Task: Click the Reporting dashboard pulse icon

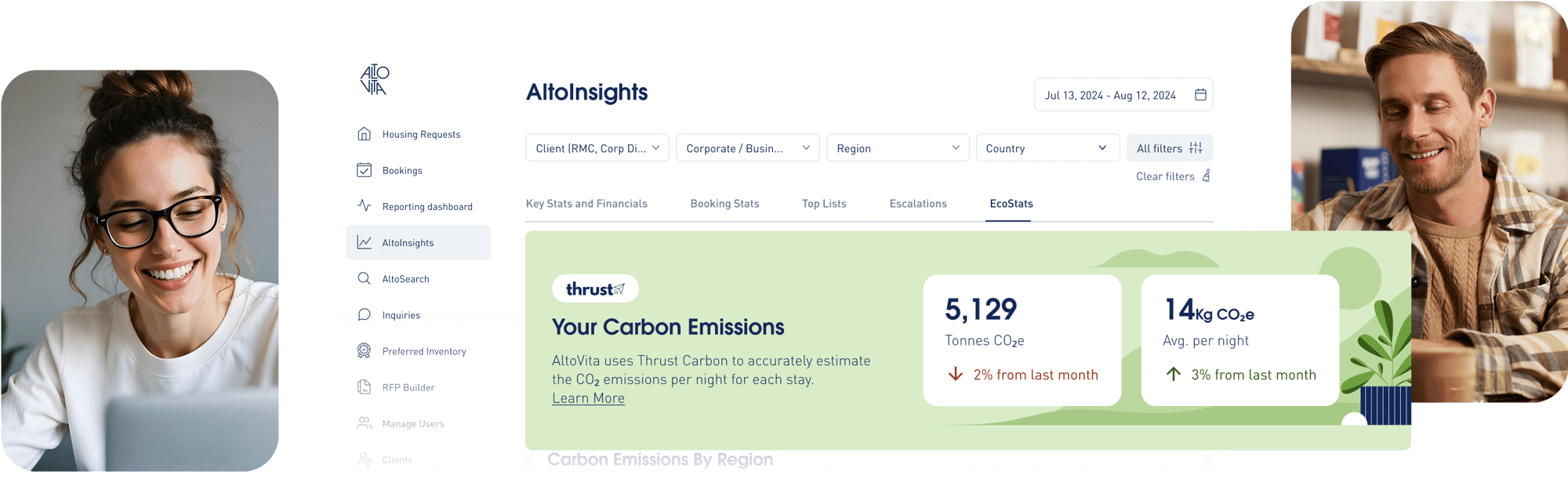Action: pos(364,206)
